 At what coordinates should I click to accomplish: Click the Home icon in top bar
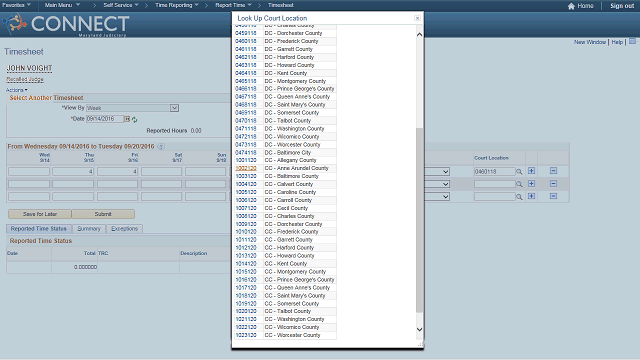point(571,6)
